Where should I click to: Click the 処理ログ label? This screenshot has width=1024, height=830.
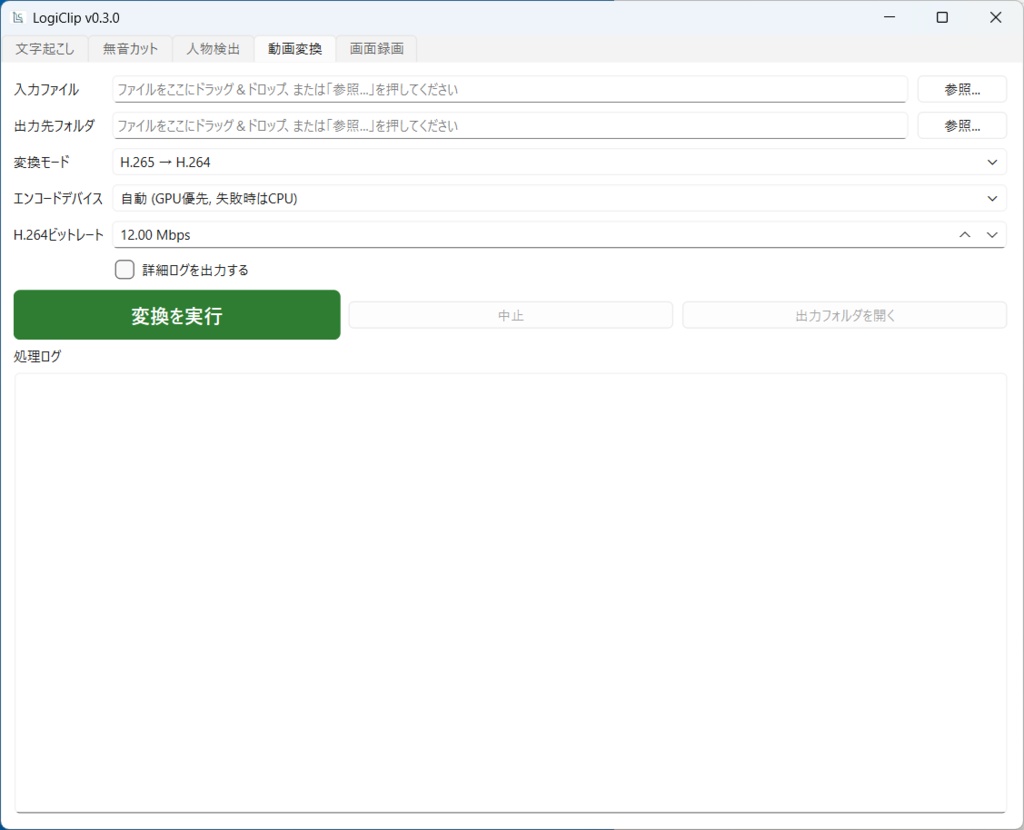click(x=37, y=357)
